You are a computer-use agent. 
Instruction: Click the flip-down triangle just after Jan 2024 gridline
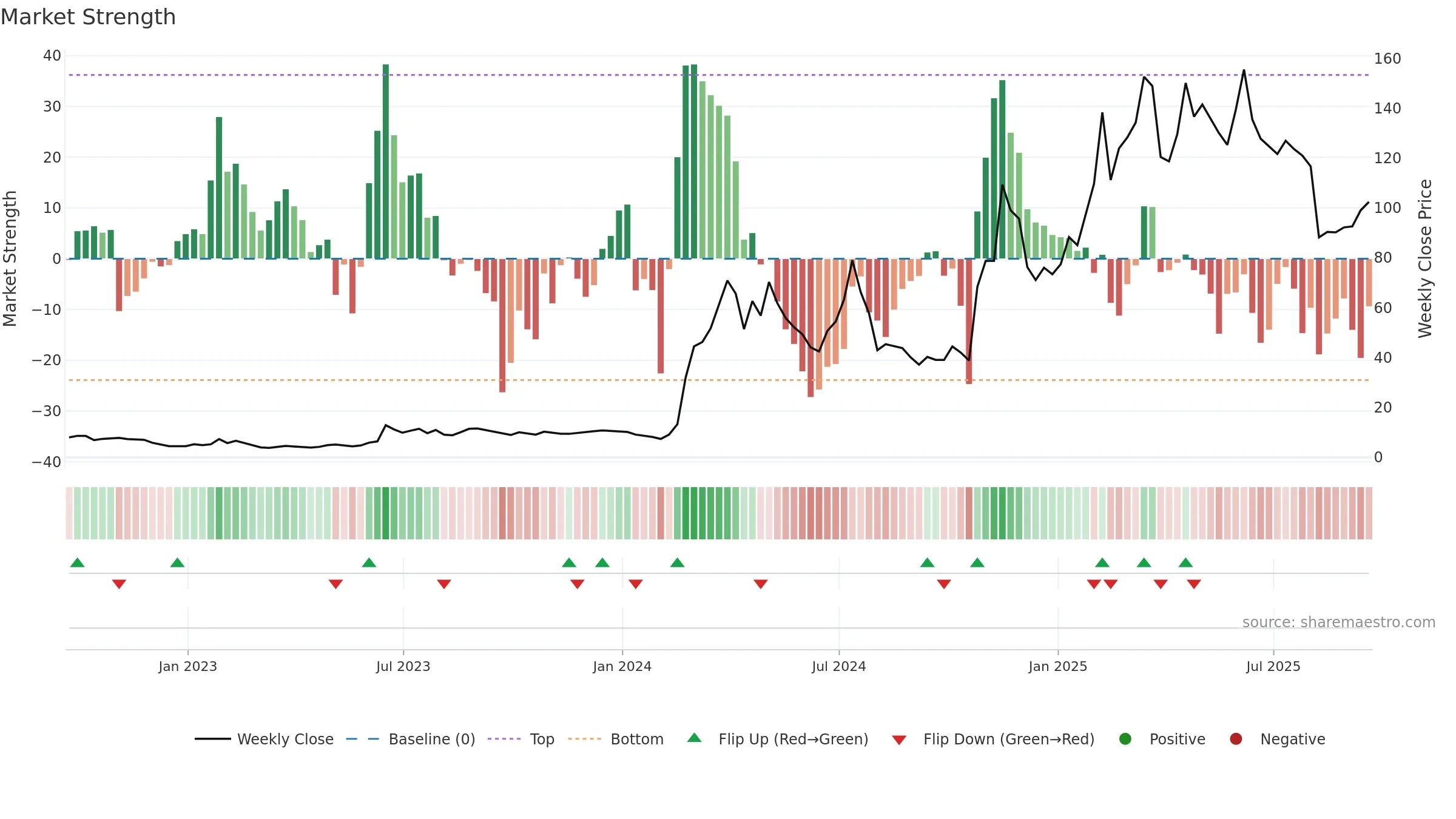(x=636, y=584)
